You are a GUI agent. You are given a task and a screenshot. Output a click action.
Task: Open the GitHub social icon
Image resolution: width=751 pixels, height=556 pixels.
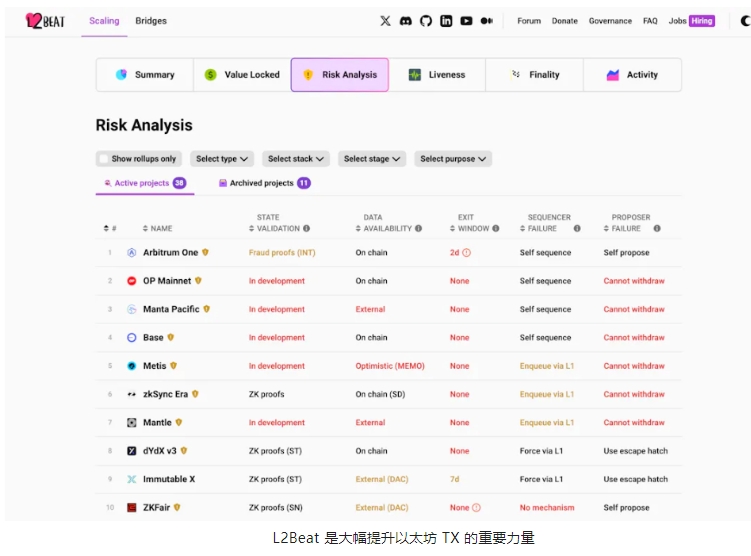click(x=426, y=21)
